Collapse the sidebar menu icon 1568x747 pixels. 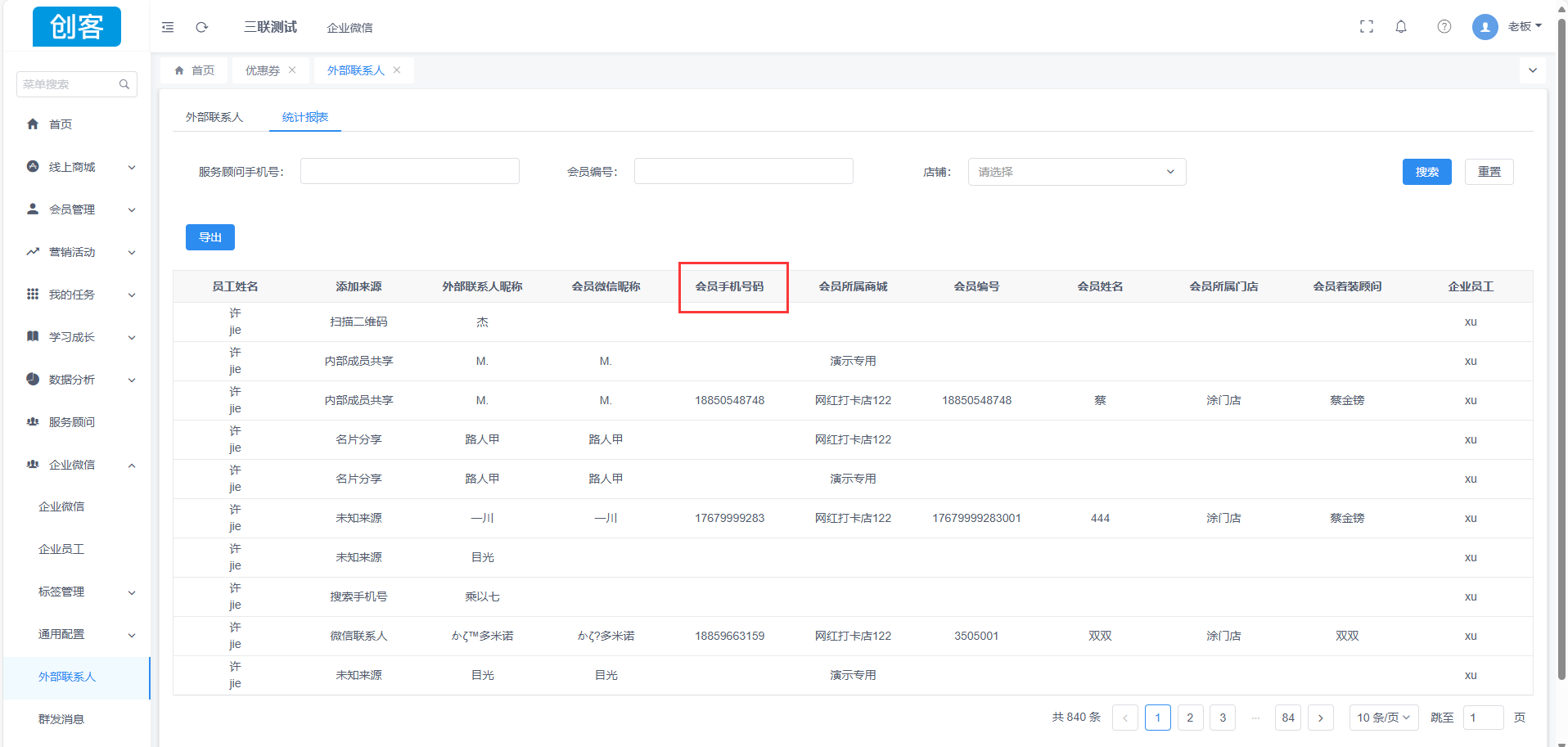pyautogui.click(x=168, y=27)
